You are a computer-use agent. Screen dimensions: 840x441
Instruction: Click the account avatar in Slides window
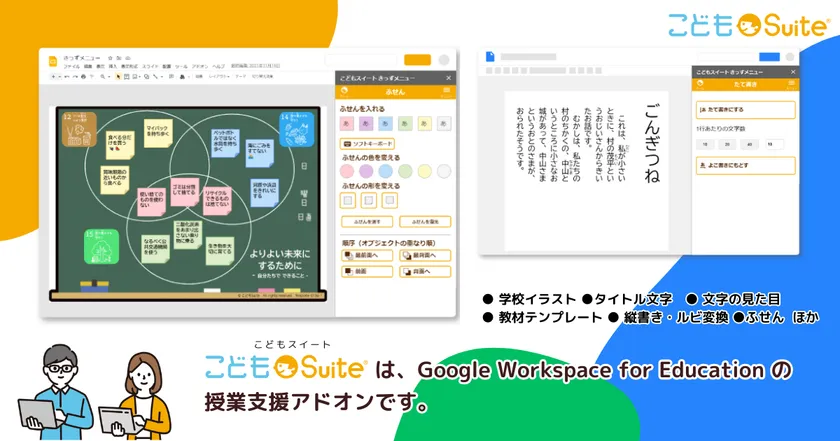pyautogui.click(x=444, y=60)
